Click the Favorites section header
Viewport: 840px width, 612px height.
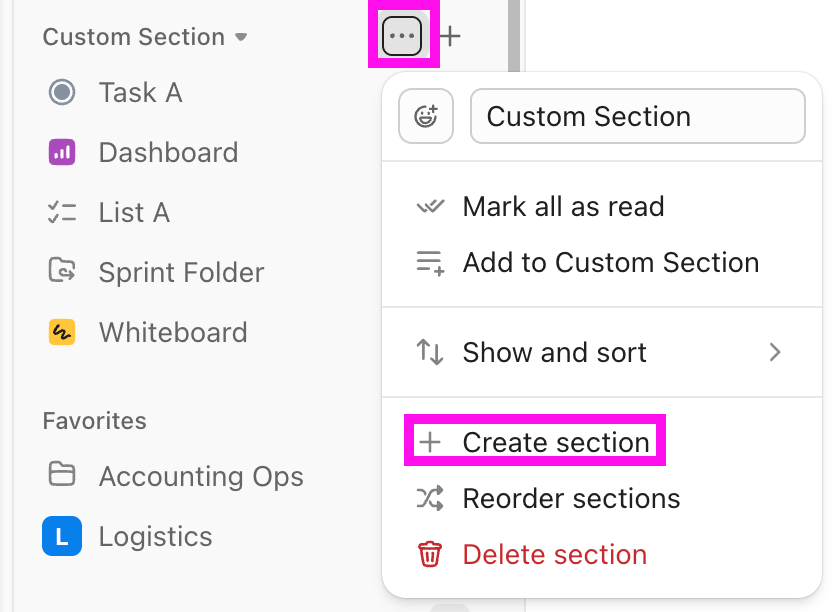click(95, 421)
